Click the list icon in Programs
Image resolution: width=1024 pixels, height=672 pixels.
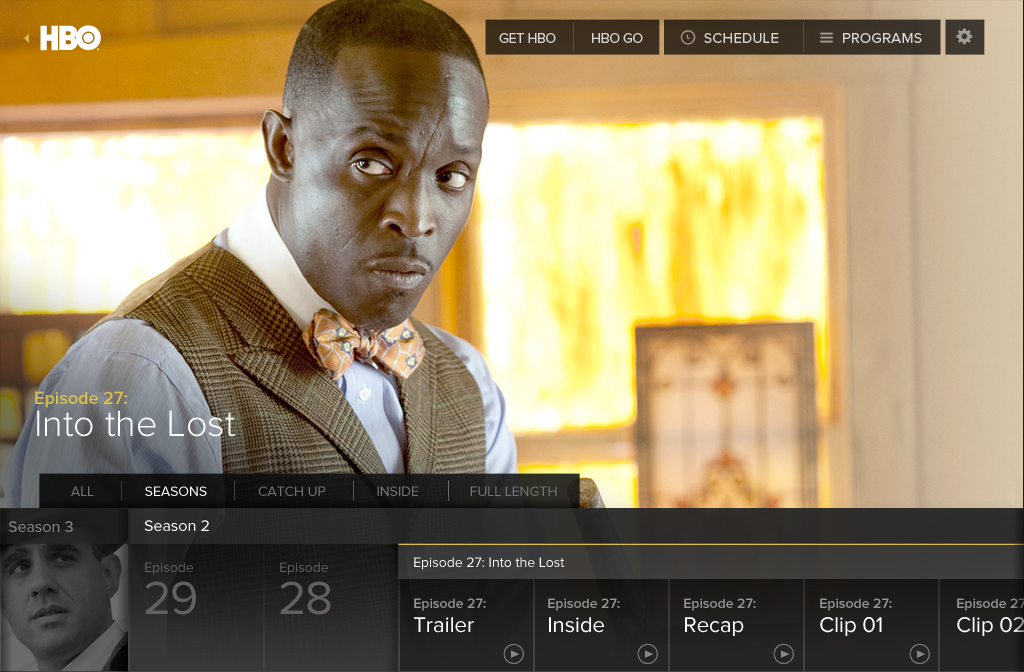(x=826, y=38)
